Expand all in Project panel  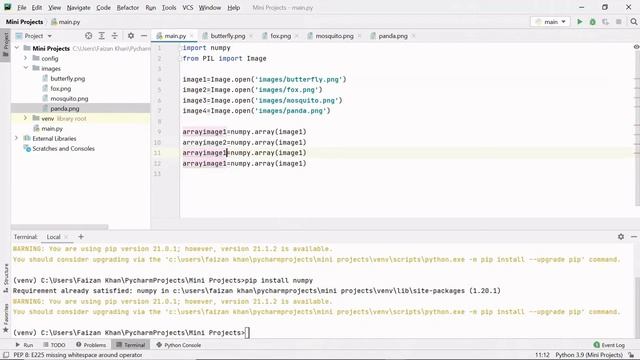tap(102, 36)
